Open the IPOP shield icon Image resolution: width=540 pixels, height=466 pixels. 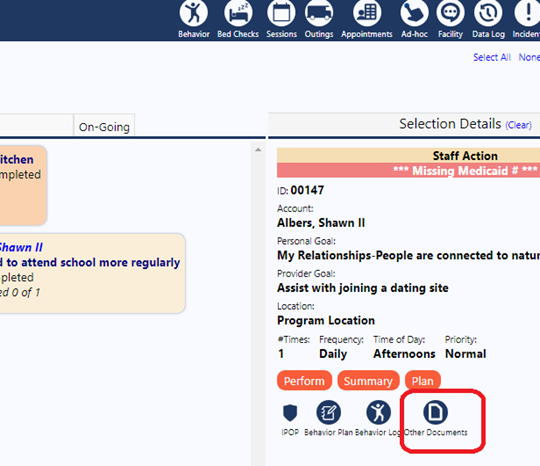coord(290,413)
